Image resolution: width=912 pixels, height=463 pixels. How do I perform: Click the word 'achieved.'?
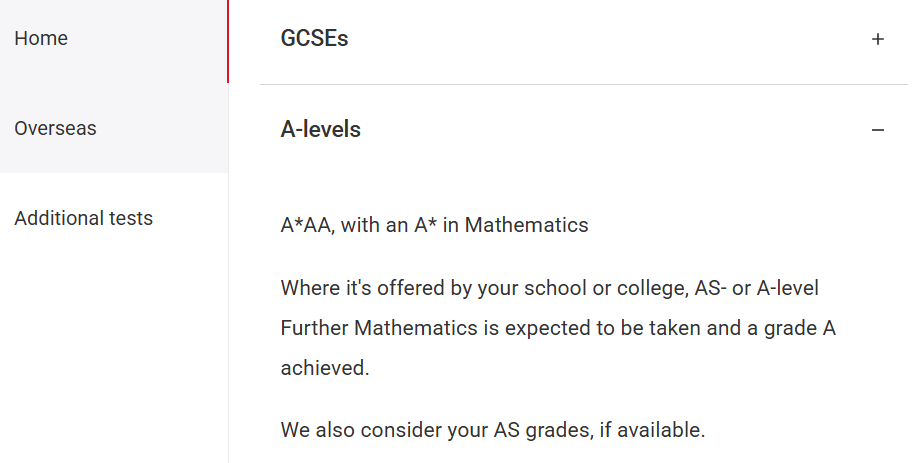click(325, 368)
